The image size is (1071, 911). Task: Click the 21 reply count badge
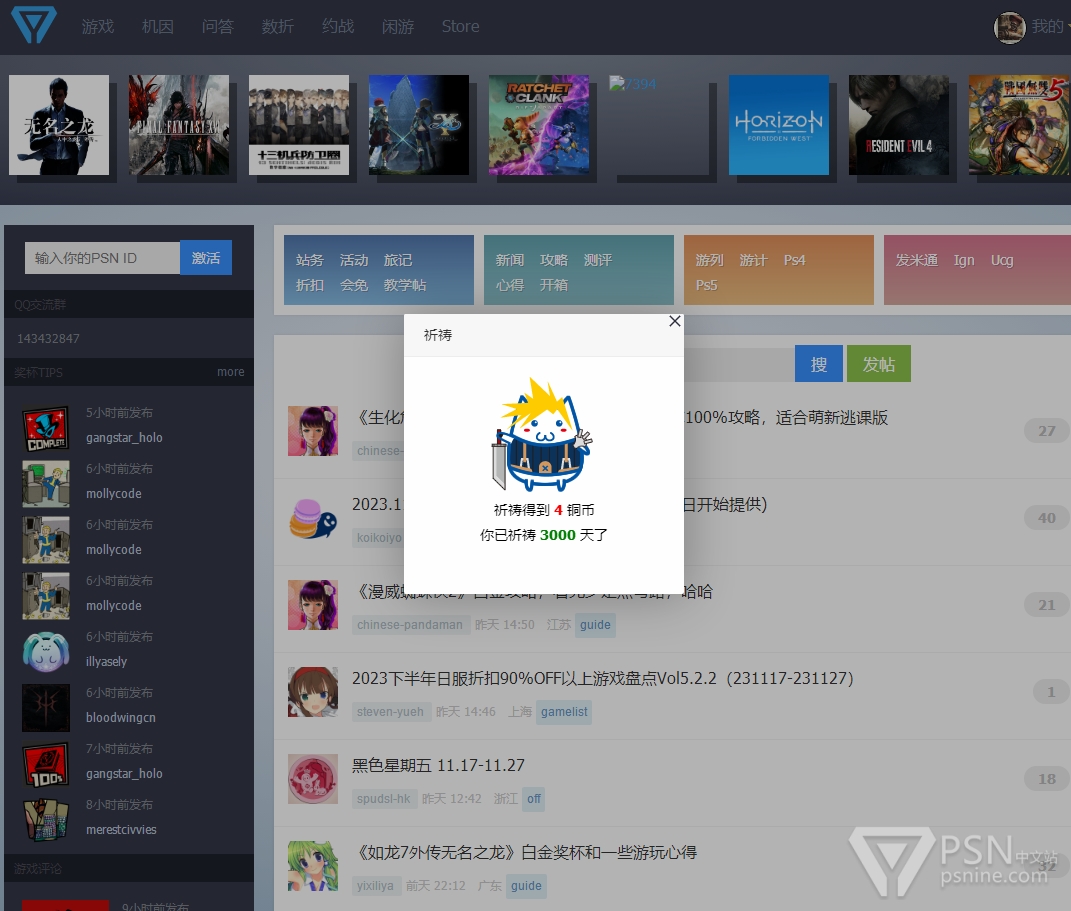click(1047, 605)
